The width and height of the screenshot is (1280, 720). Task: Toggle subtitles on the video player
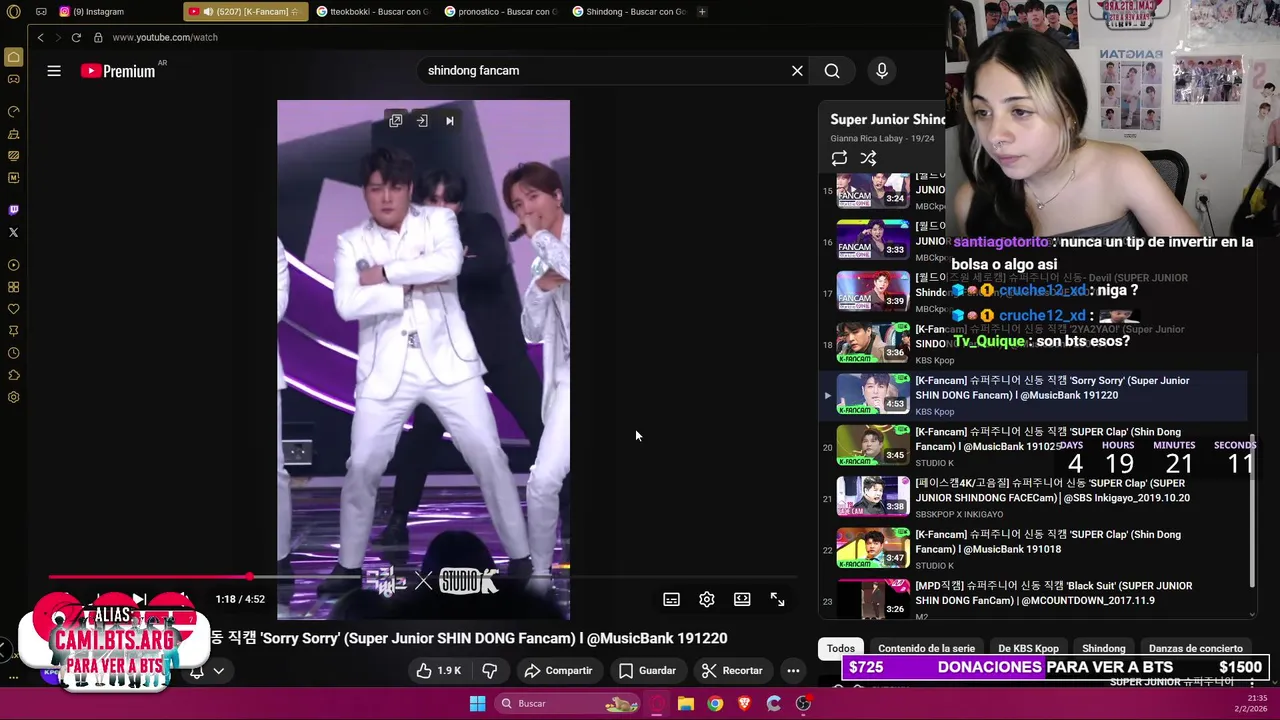672,599
